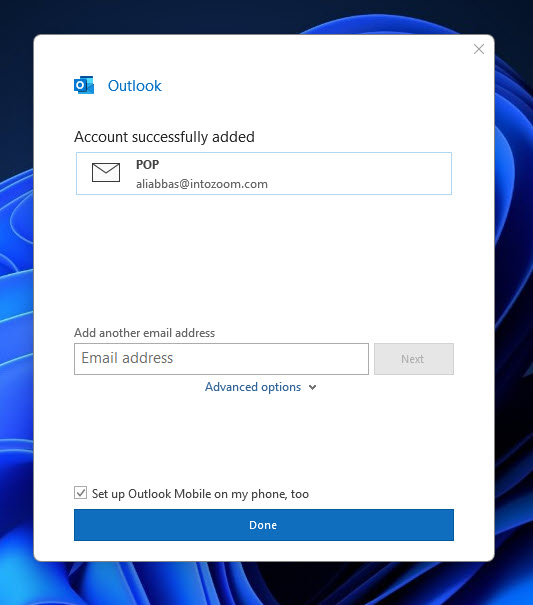The image size is (533, 605).
Task: Click the Outlook title text
Action: (x=135, y=86)
